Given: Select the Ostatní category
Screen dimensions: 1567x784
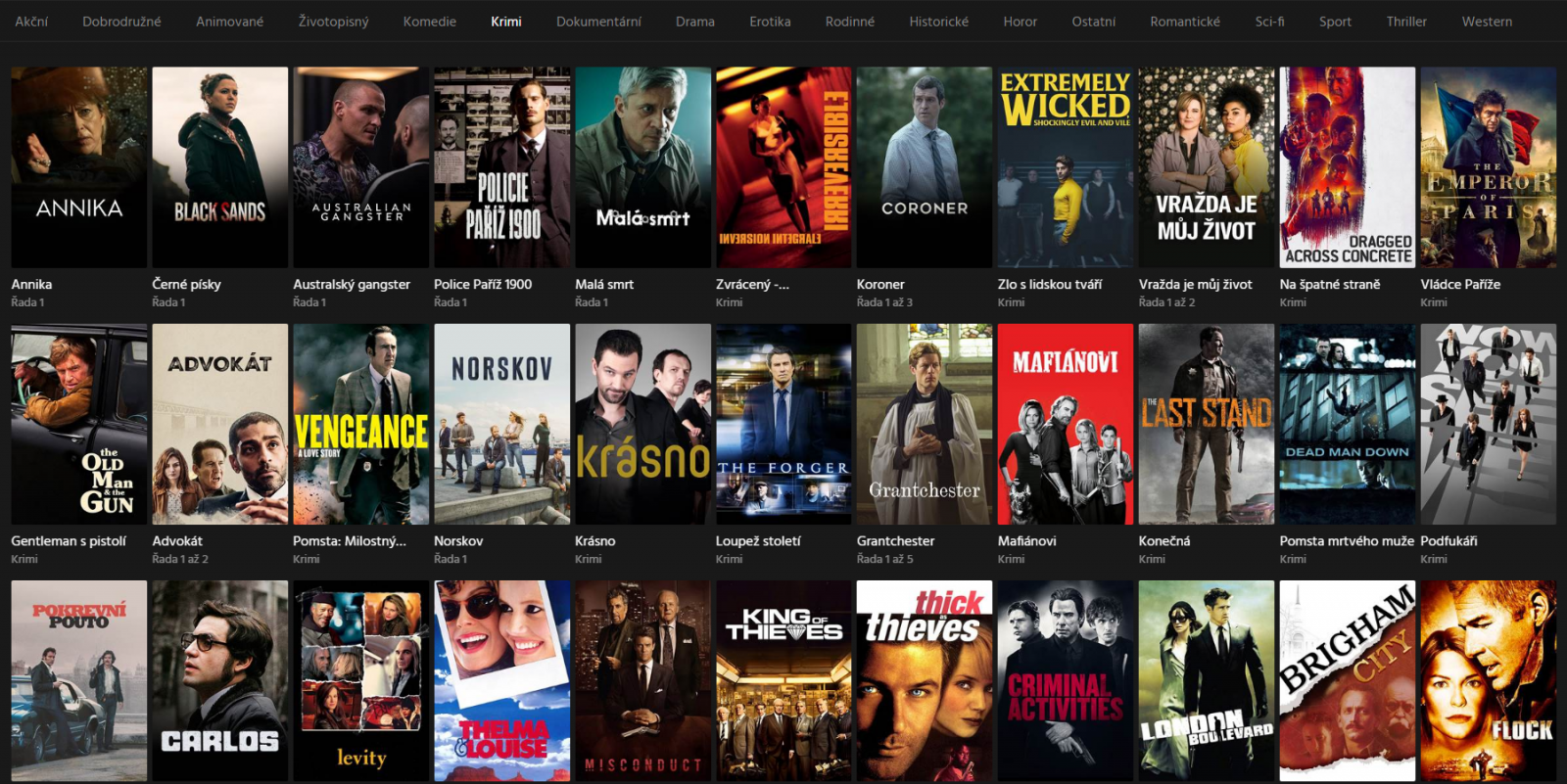Looking at the screenshot, I should (1093, 22).
